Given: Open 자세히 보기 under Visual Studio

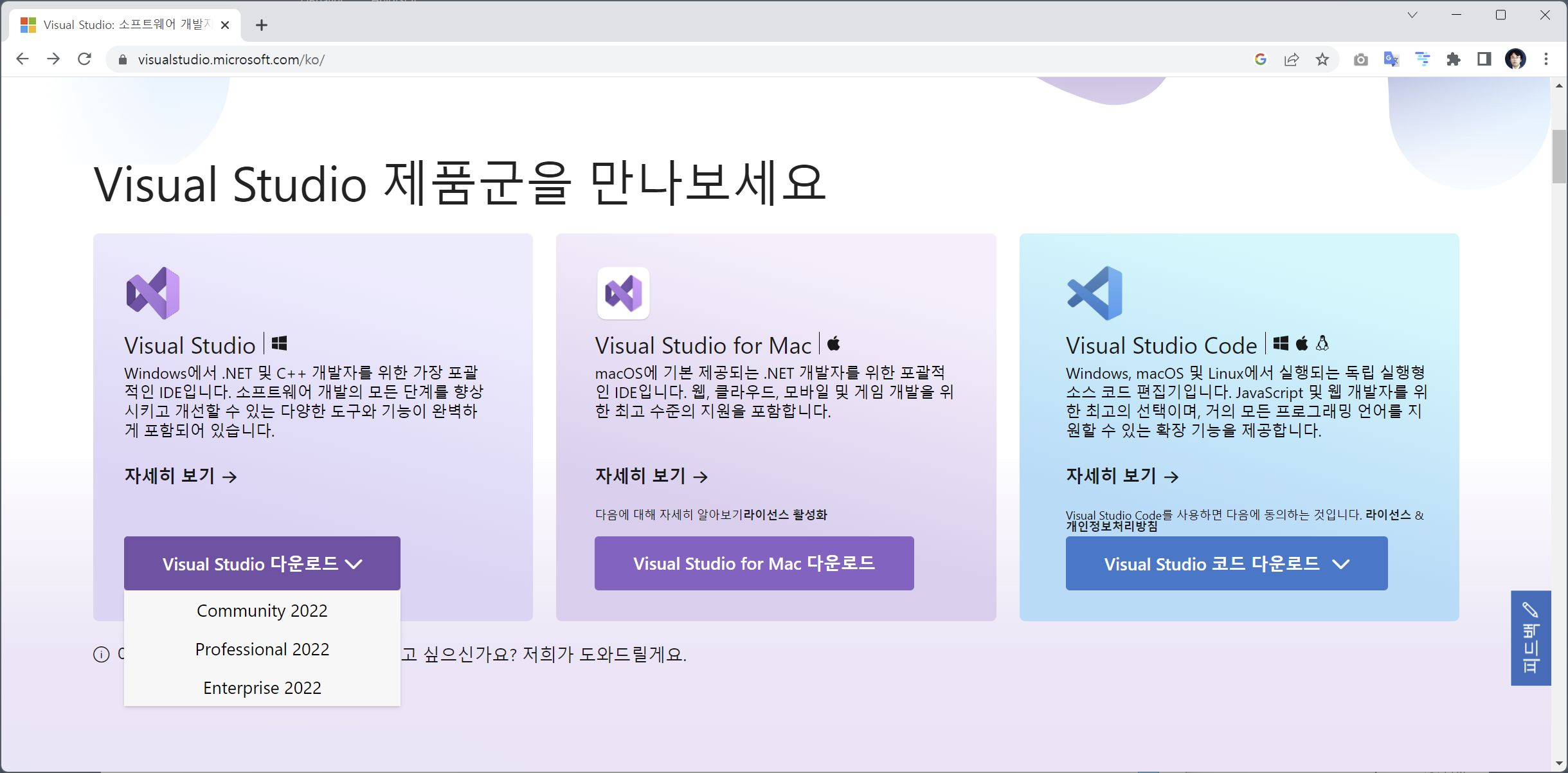Looking at the screenshot, I should point(181,476).
